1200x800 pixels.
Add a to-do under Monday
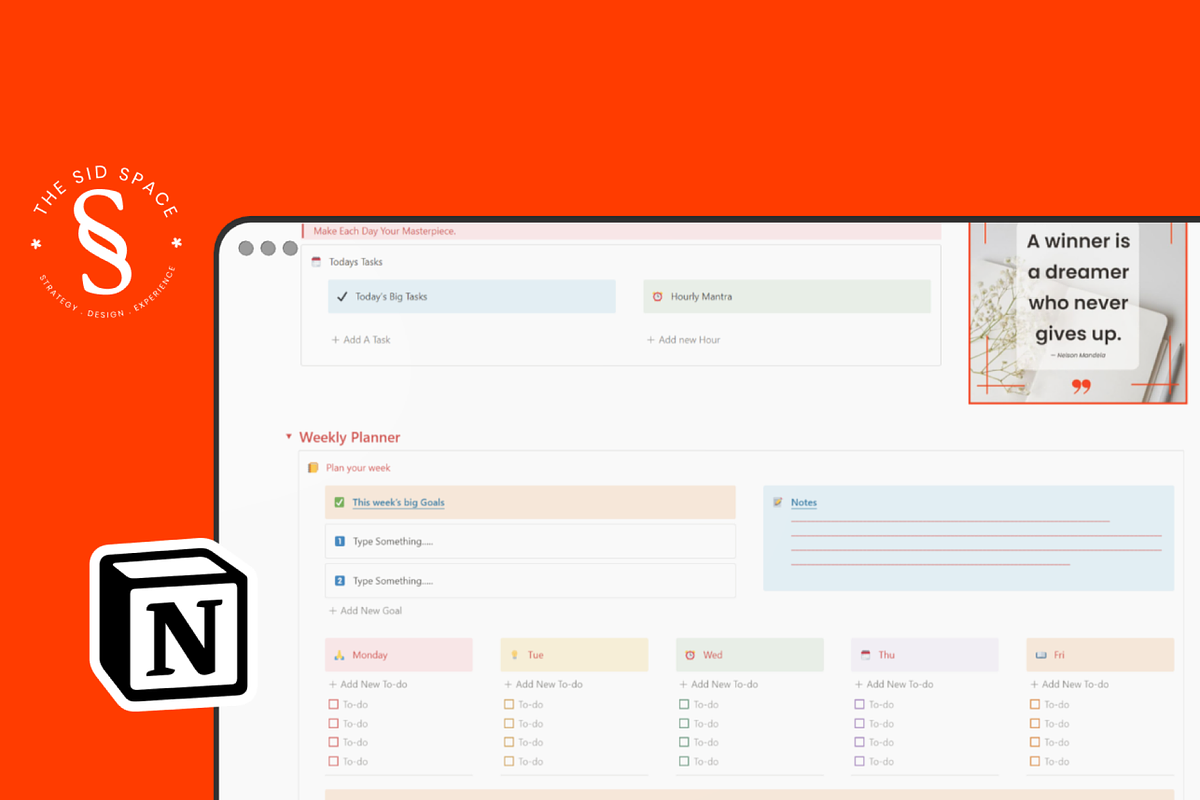coord(368,685)
